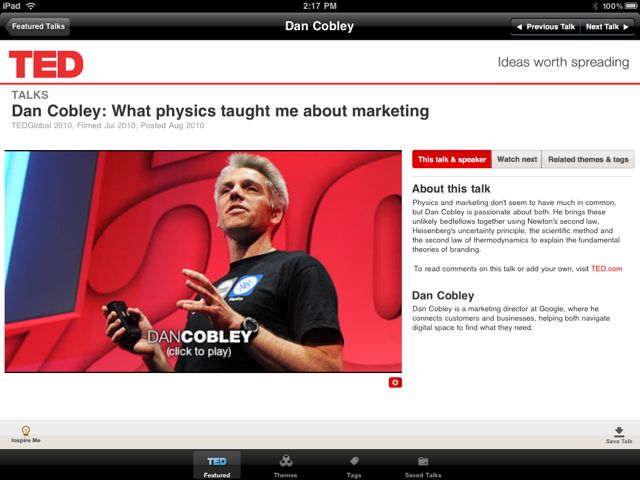
Task: Play the Dan Cobley video
Action: click(x=203, y=261)
